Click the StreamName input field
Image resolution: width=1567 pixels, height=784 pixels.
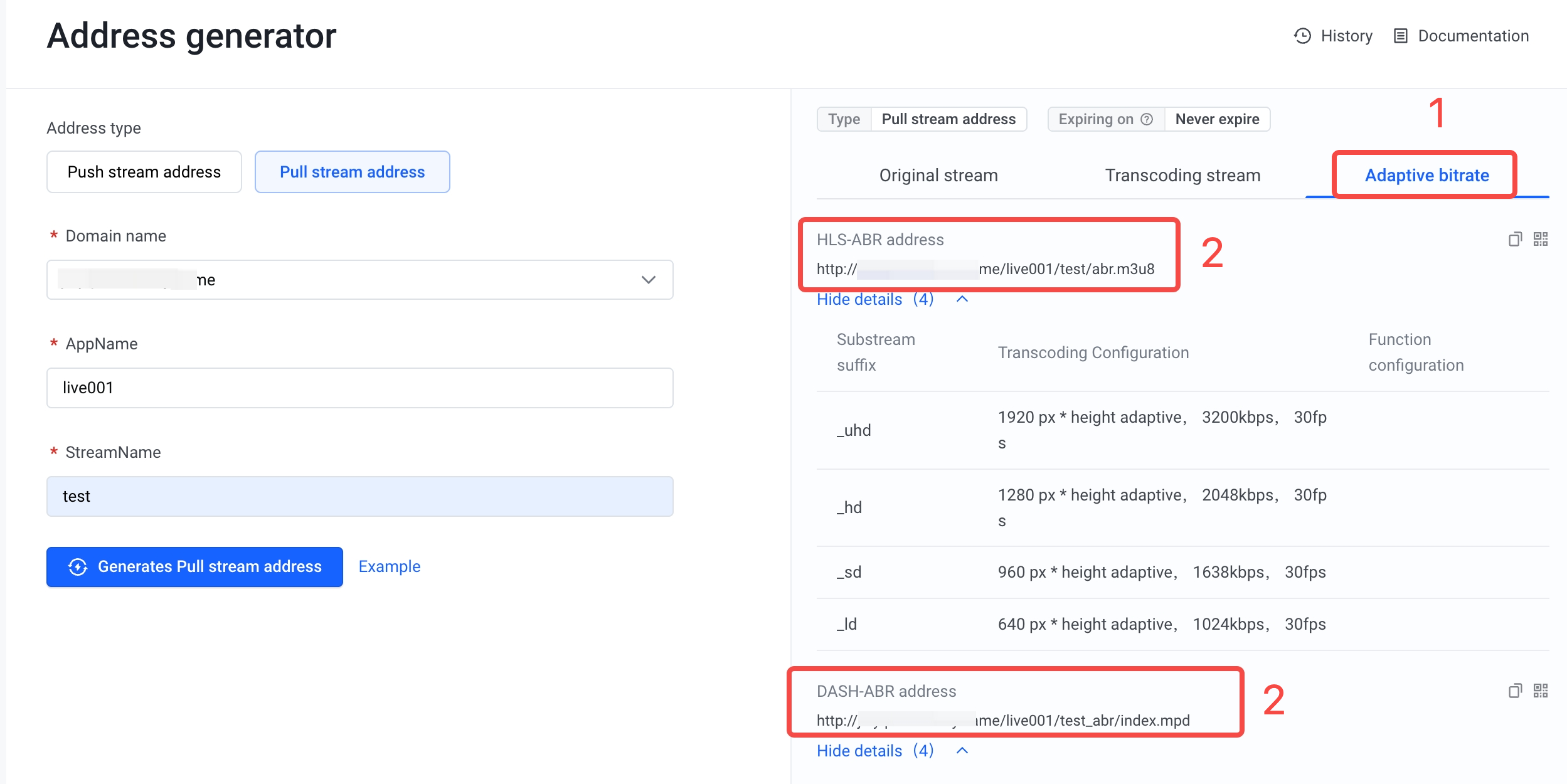point(359,496)
